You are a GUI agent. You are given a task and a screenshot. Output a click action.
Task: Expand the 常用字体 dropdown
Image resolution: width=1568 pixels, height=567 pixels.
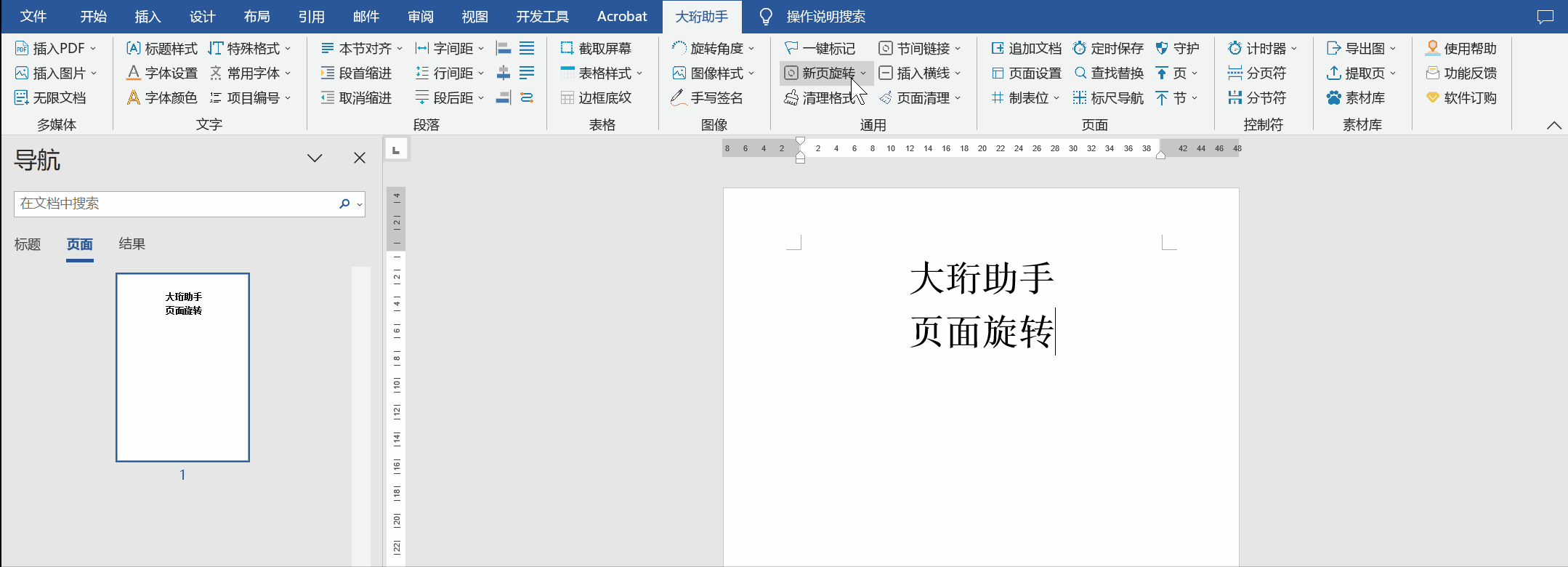click(x=288, y=73)
